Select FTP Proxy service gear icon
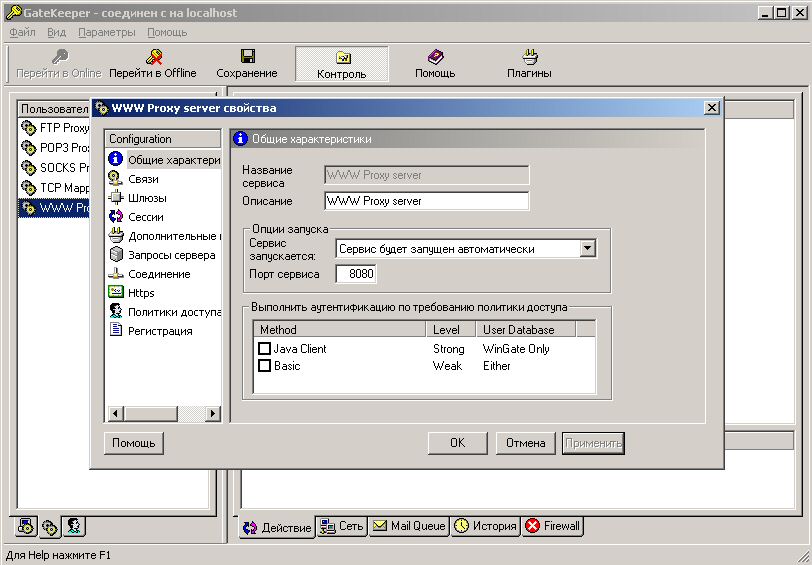Image resolution: width=812 pixels, height=565 pixels. click(x=28, y=127)
